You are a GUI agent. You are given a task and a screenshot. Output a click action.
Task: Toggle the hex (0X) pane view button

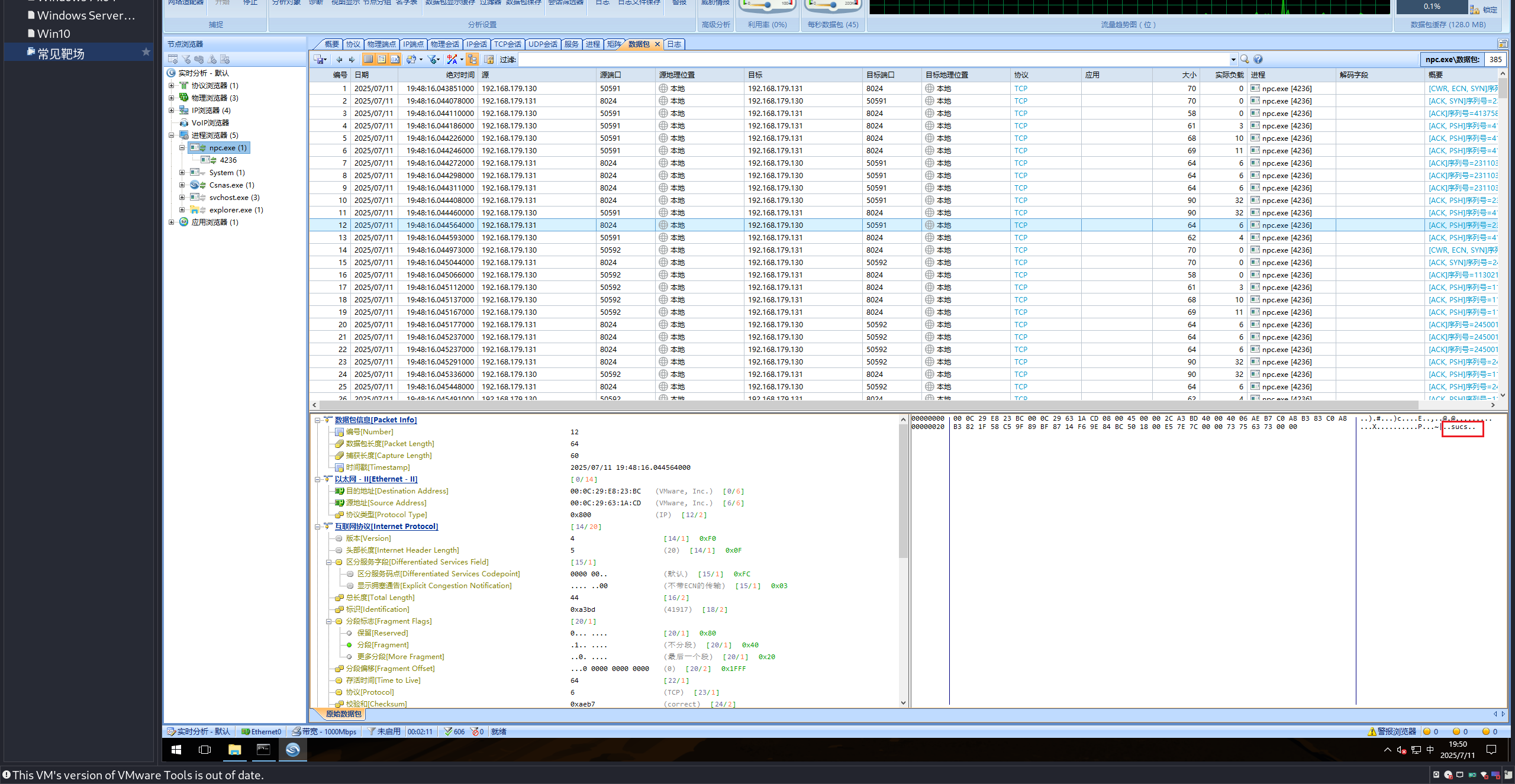point(395,59)
